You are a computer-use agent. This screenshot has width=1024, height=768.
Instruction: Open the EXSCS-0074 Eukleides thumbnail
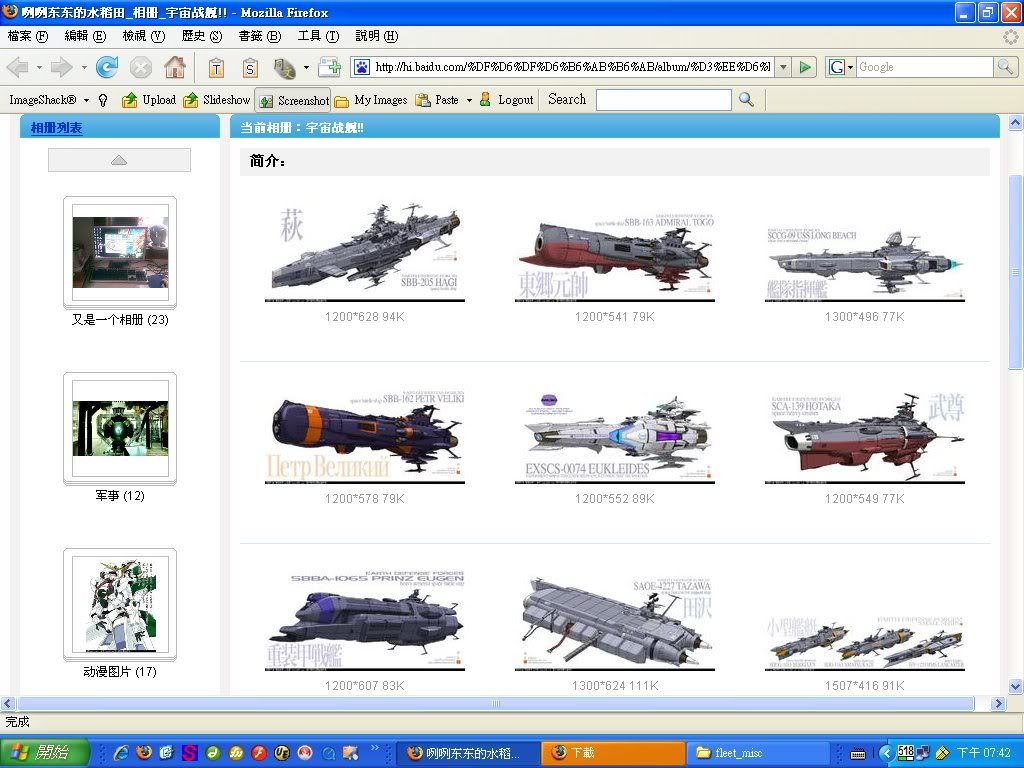[x=615, y=438]
